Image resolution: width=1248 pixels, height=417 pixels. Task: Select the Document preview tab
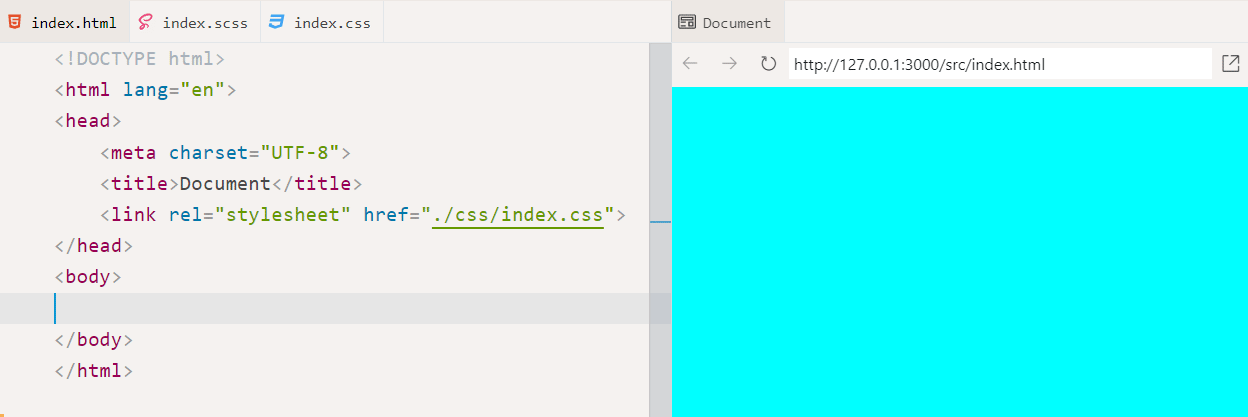[727, 22]
